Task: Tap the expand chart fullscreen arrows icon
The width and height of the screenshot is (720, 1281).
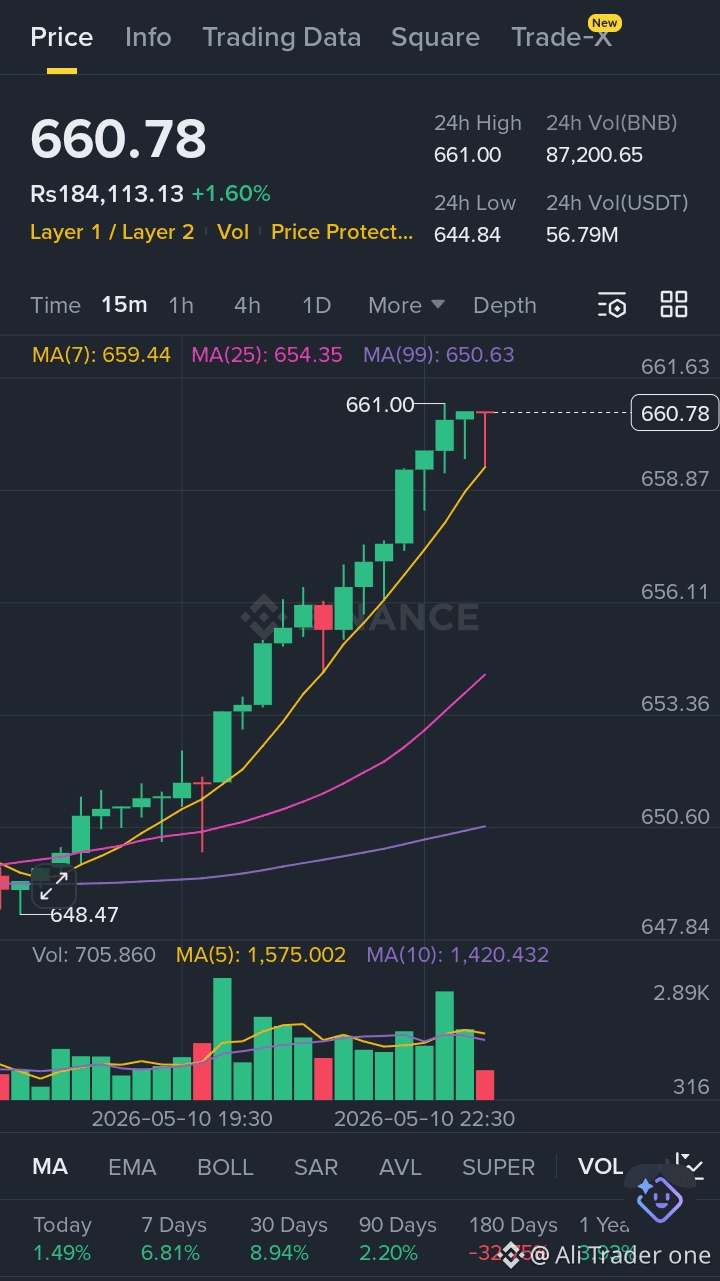Action: pos(54,885)
